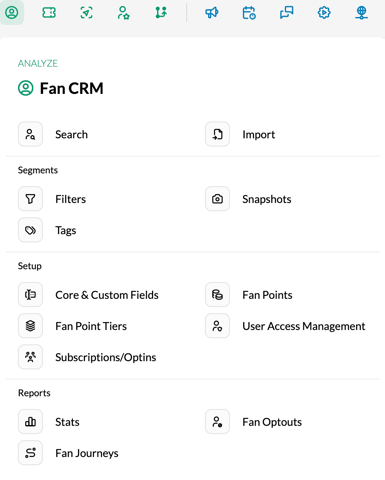Click the Fan Point Tiers stack icon
Viewport: 385px width, 480px height.
click(x=30, y=326)
